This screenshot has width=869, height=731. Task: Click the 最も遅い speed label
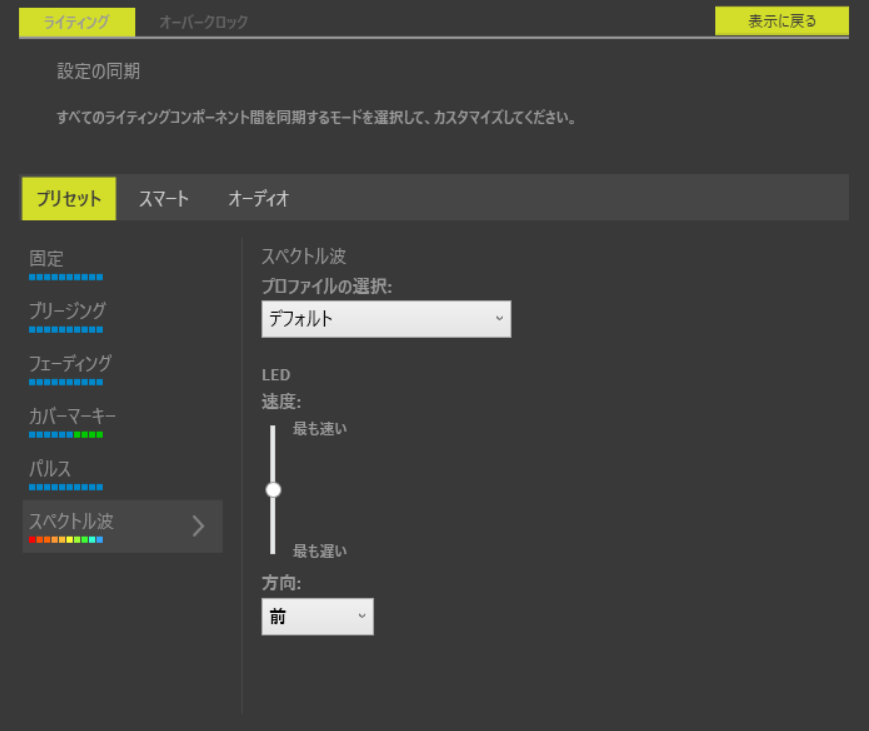click(320, 551)
